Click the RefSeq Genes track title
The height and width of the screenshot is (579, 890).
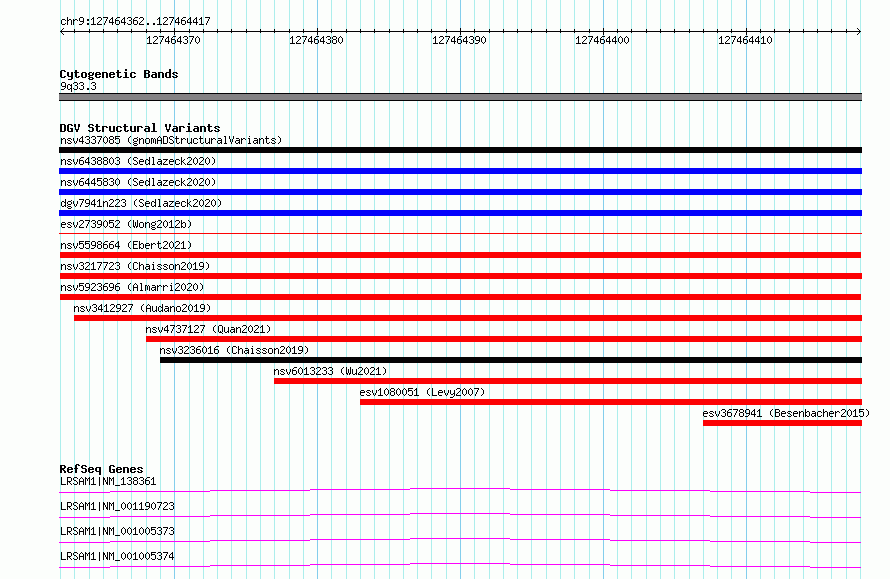(x=101, y=469)
